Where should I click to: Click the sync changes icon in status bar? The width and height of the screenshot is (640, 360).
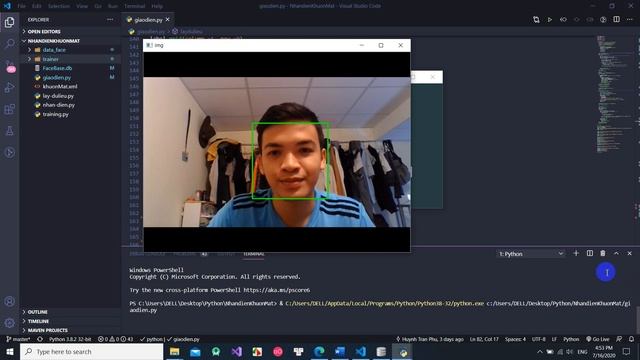coord(40,339)
